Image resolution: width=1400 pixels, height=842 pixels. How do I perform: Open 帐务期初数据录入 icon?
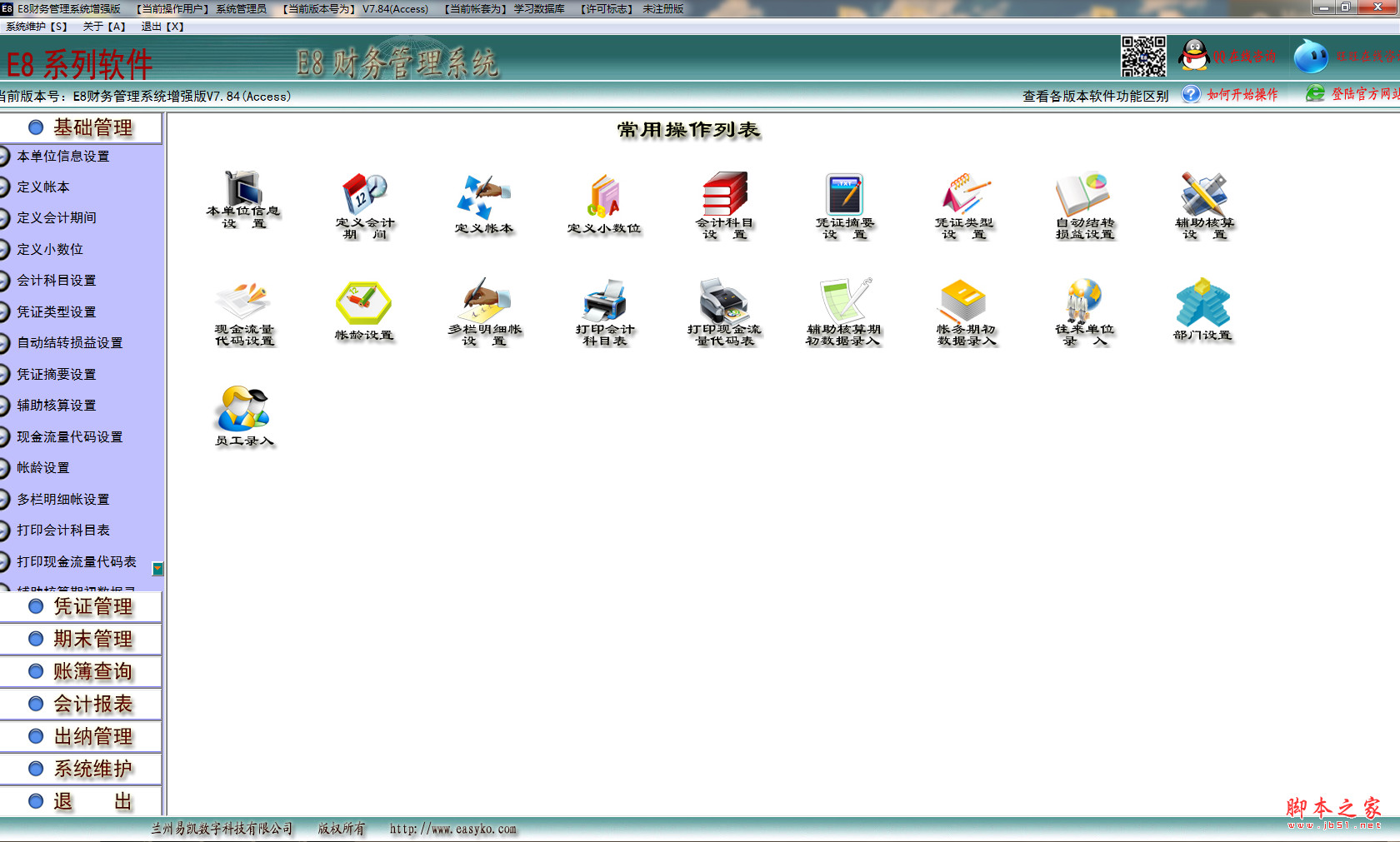965,312
